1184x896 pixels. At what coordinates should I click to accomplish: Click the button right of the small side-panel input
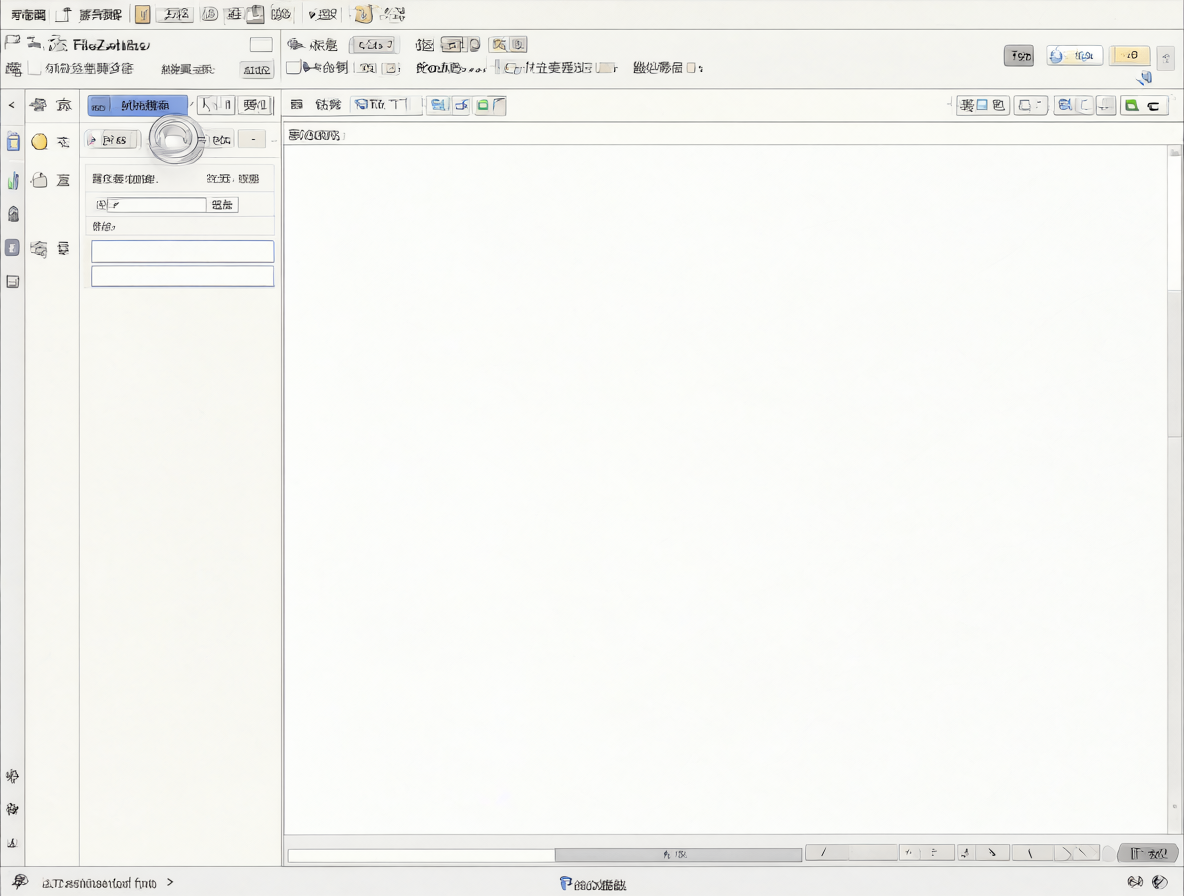tap(224, 205)
